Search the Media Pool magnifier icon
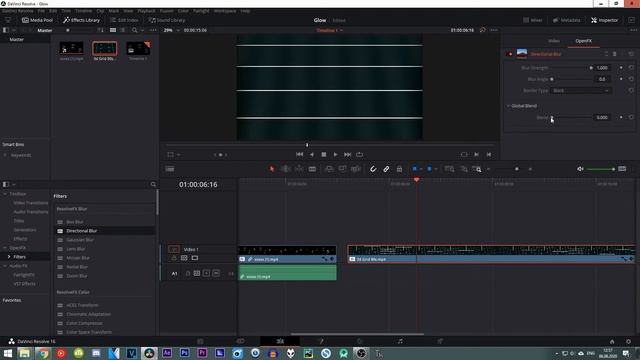 pyautogui.click(x=134, y=30)
